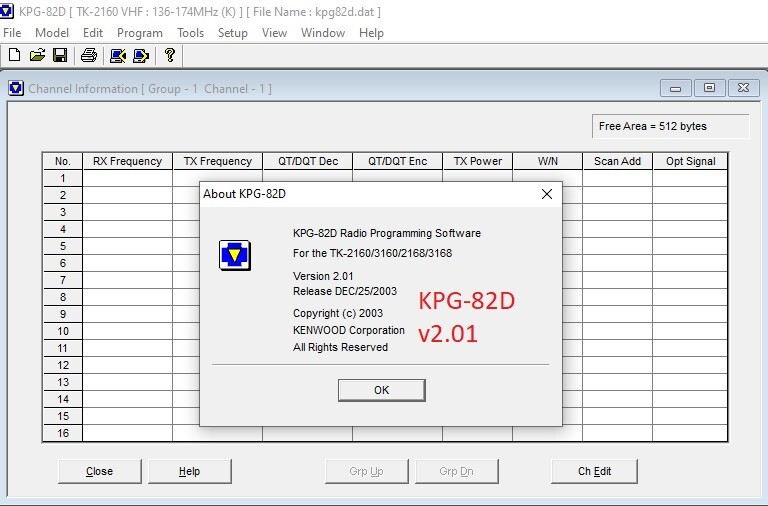Click the Grp Dn button
This screenshot has width=768, height=506.
(x=456, y=471)
